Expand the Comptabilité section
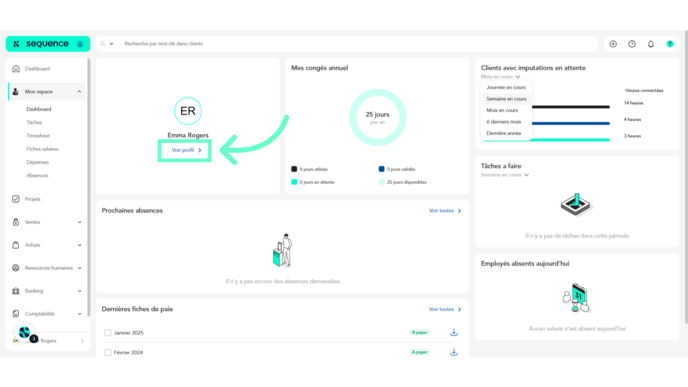Screen dimensions: 688x387 pyautogui.click(x=79, y=314)
